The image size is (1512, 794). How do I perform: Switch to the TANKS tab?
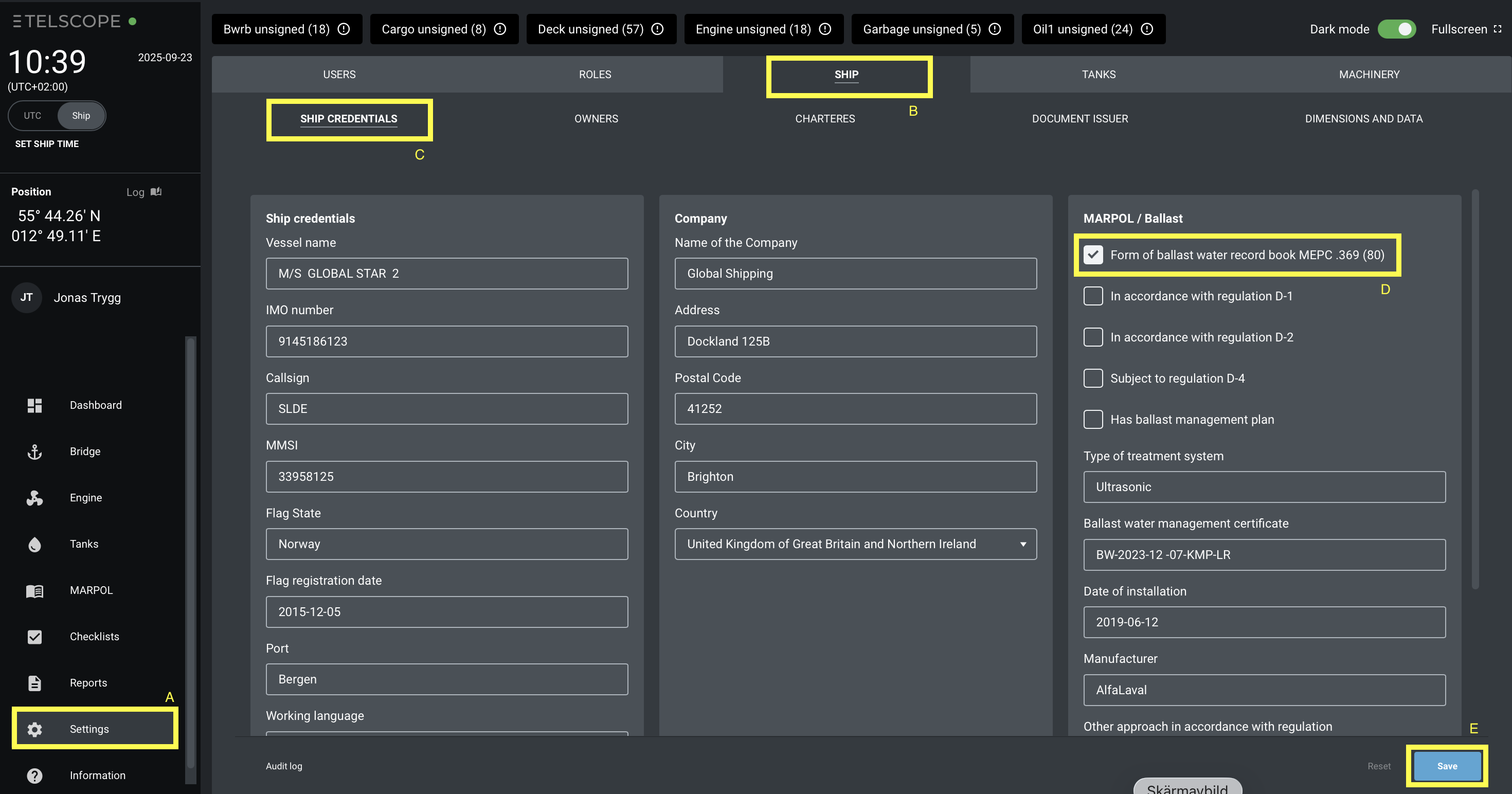1098,75
